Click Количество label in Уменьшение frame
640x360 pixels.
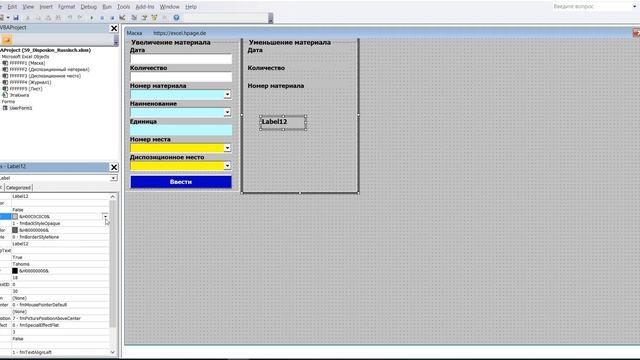click(266, 68)
